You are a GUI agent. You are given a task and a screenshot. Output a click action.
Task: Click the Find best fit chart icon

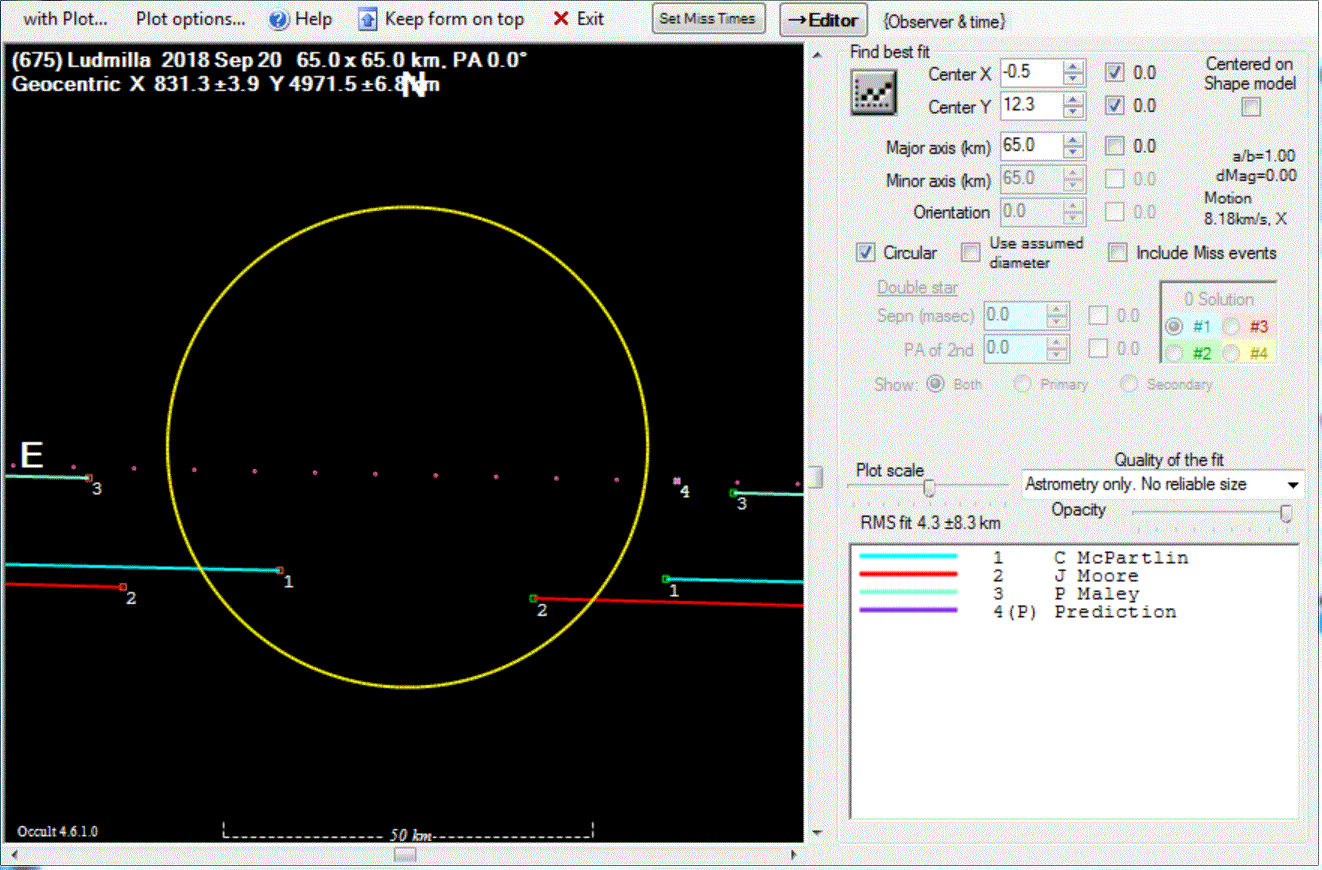pyautogui.click(x=873, y=93)
